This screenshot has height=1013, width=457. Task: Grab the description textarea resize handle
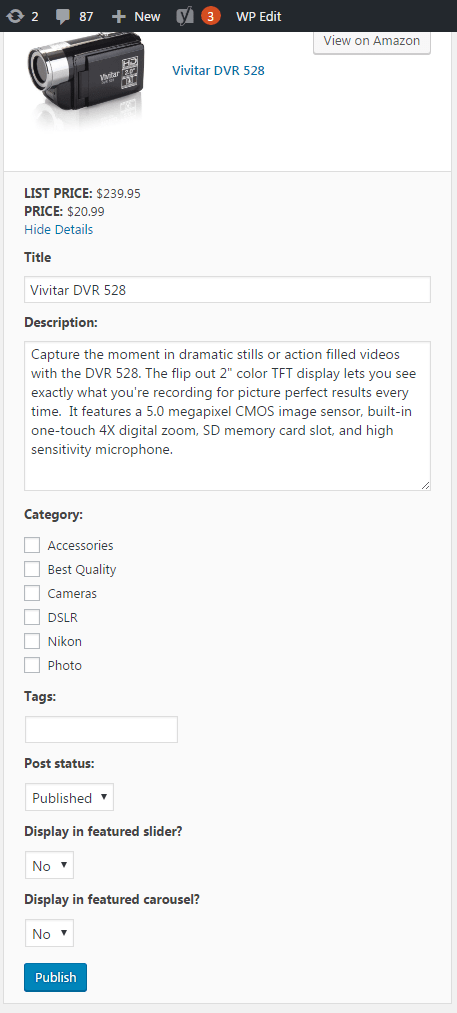tap(425, 485)
